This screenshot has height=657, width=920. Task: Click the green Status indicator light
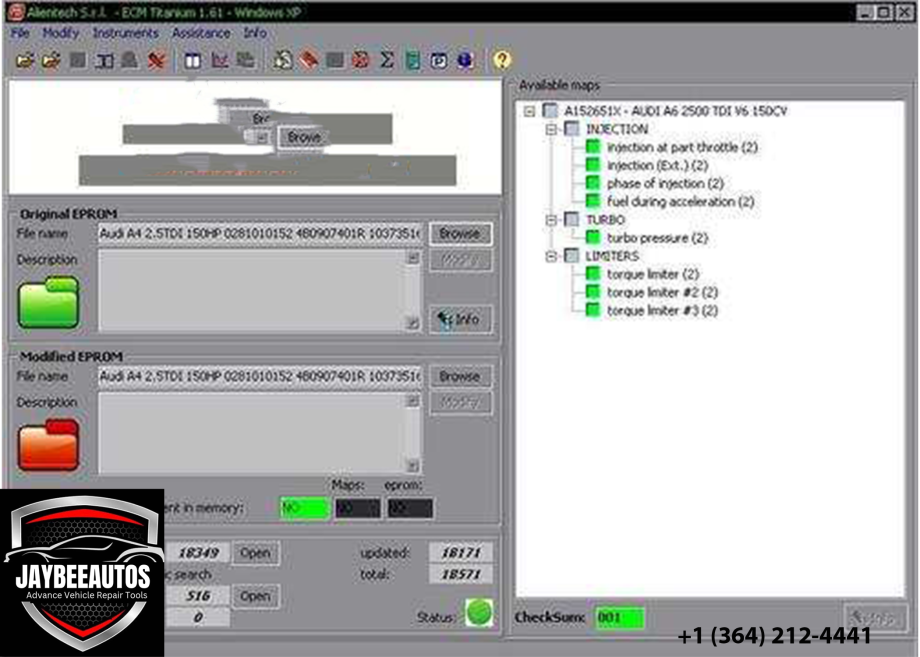coord(479,612)
